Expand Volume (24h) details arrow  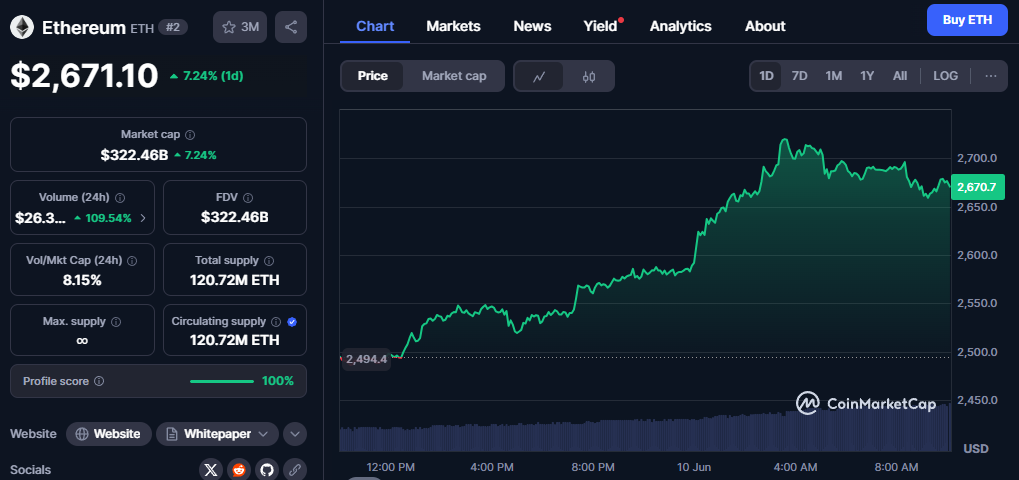click(143, 218)
